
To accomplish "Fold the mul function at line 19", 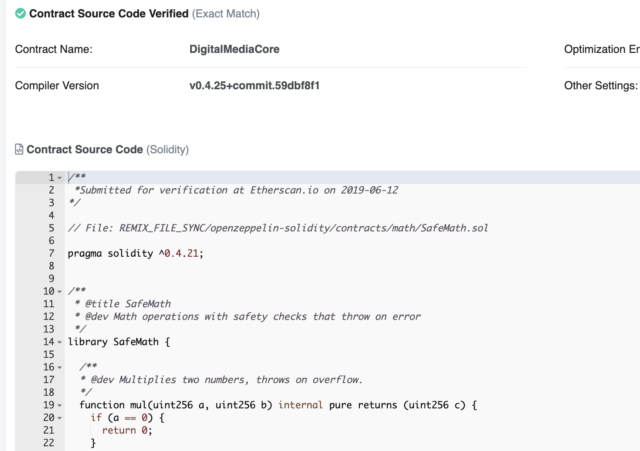I will 60,405.
